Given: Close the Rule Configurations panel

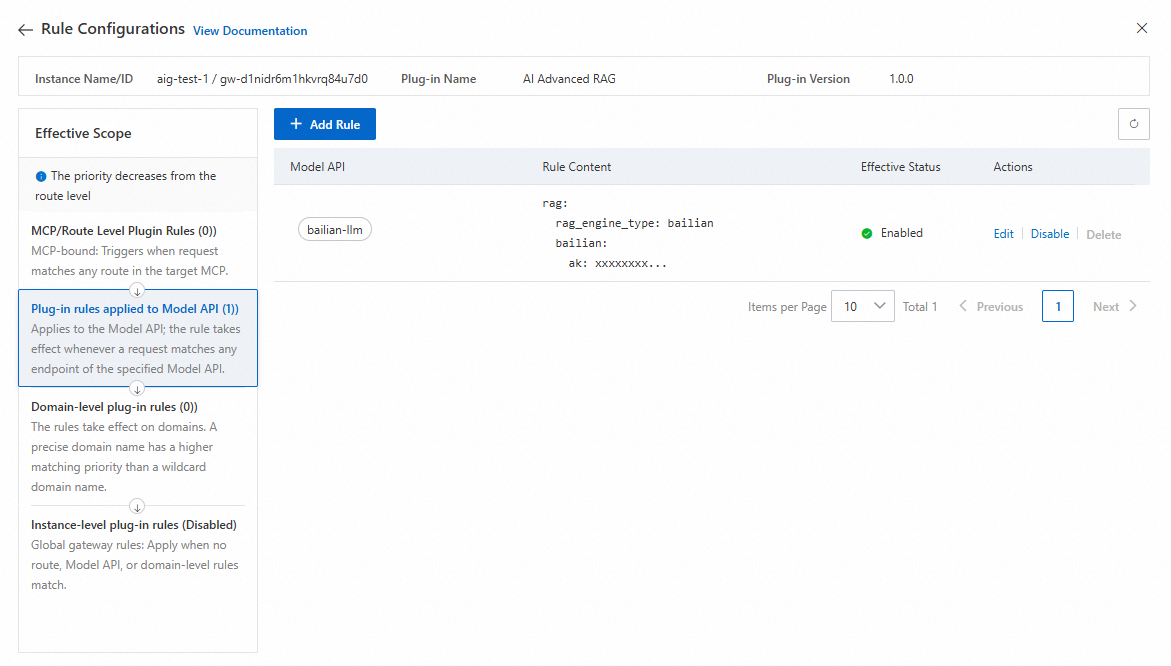Looking at the screenshot, I should tap(1142, 28).
